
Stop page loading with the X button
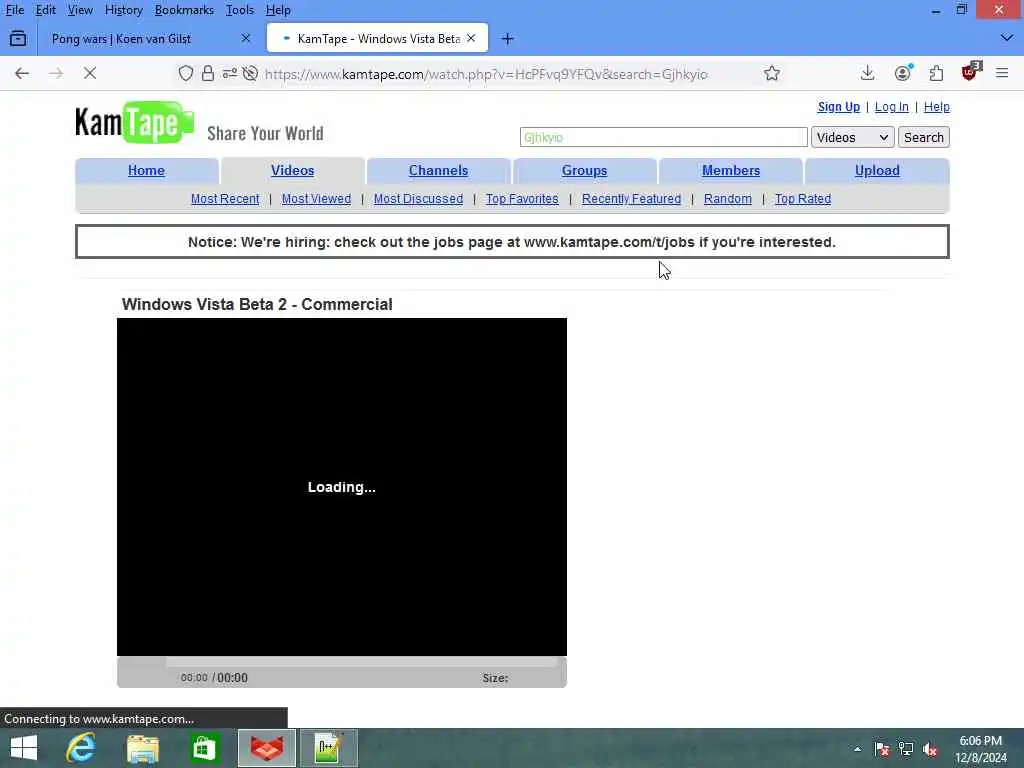tap(90, 73)
